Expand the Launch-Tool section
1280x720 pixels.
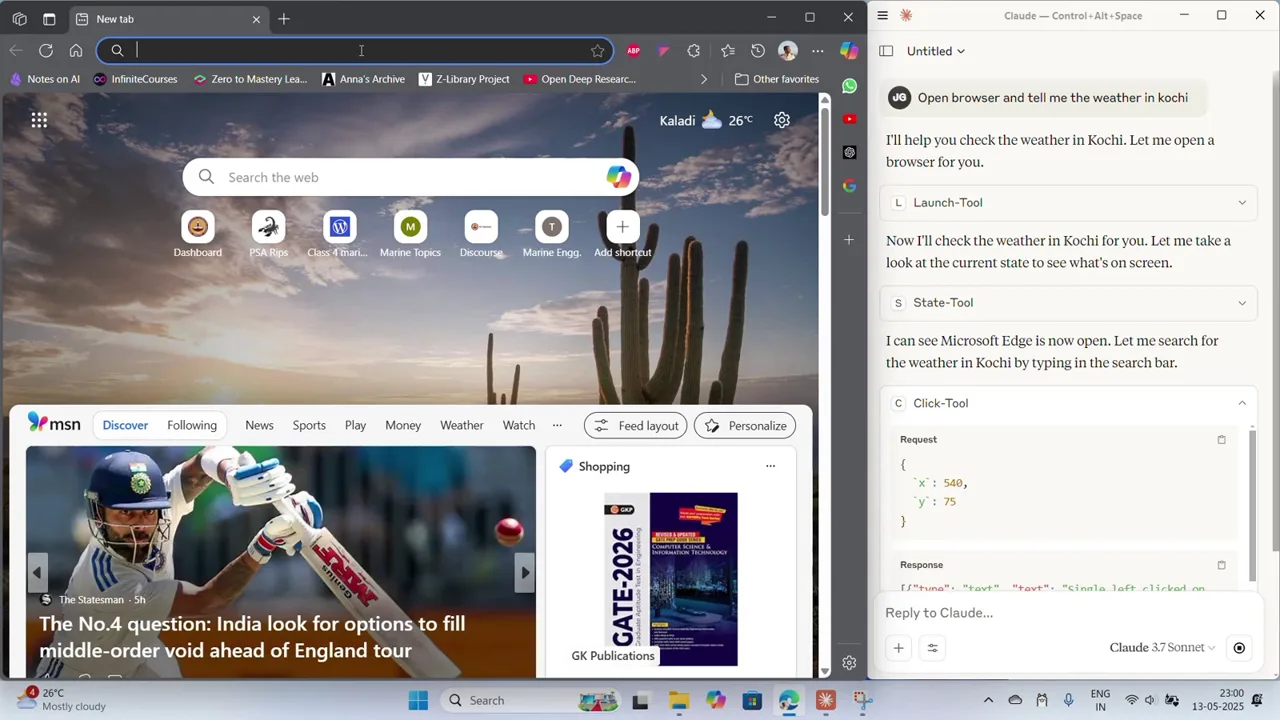1068,202
